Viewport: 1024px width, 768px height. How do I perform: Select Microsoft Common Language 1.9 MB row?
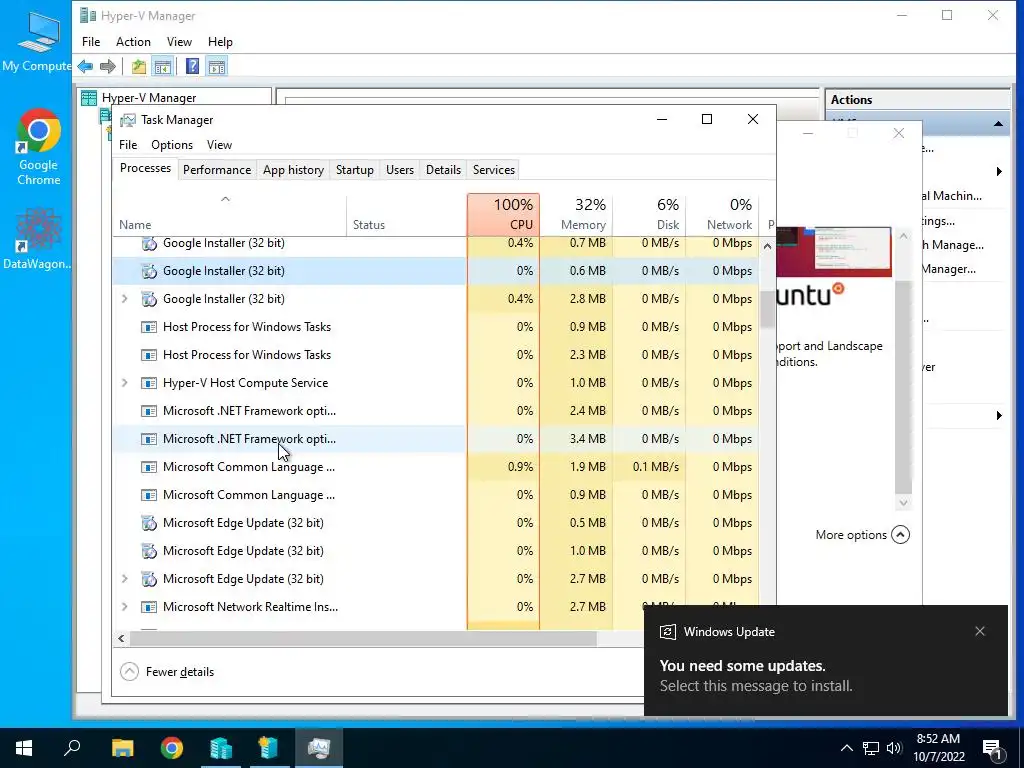click(x=436, y=467)
